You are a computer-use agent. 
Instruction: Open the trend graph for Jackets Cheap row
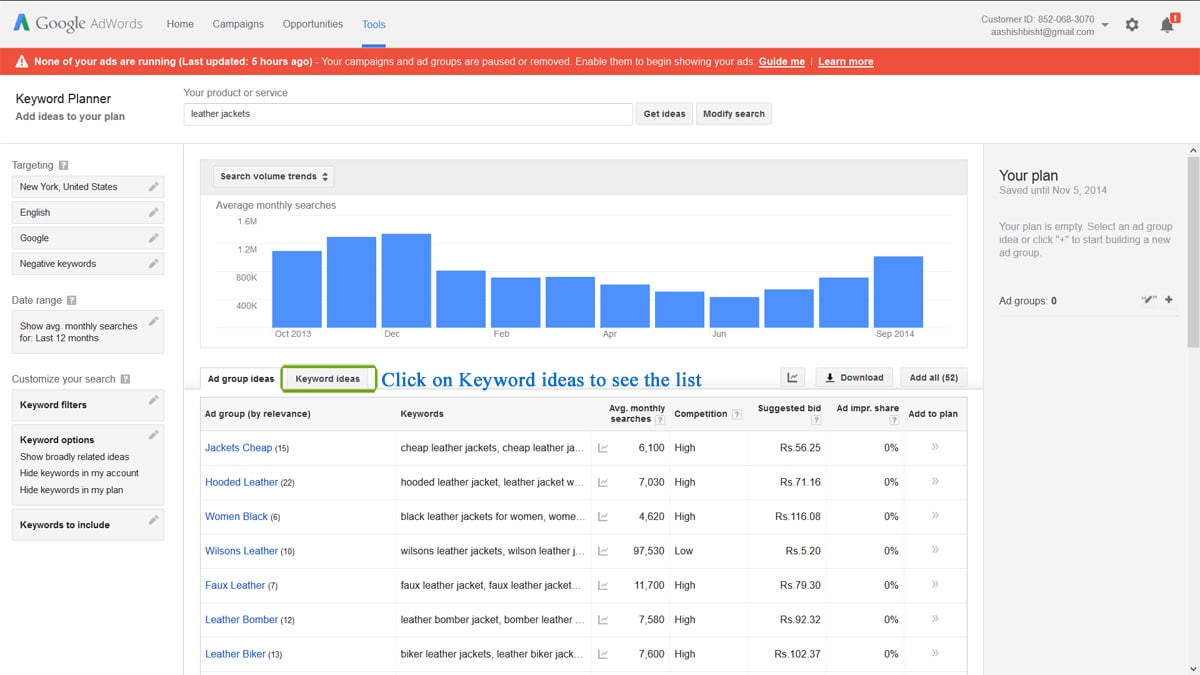coord(601,448)
